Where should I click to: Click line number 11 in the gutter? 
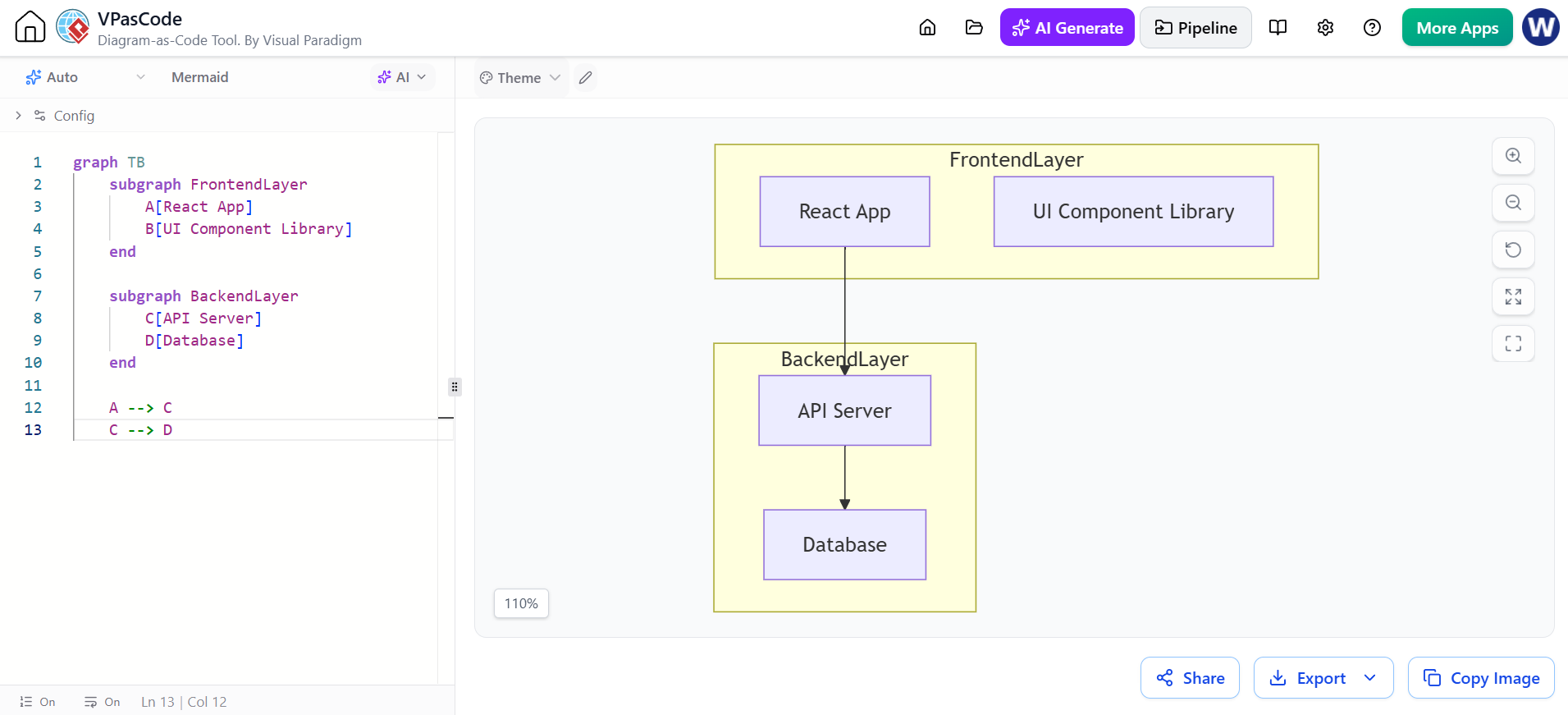(x=33, y=386)
